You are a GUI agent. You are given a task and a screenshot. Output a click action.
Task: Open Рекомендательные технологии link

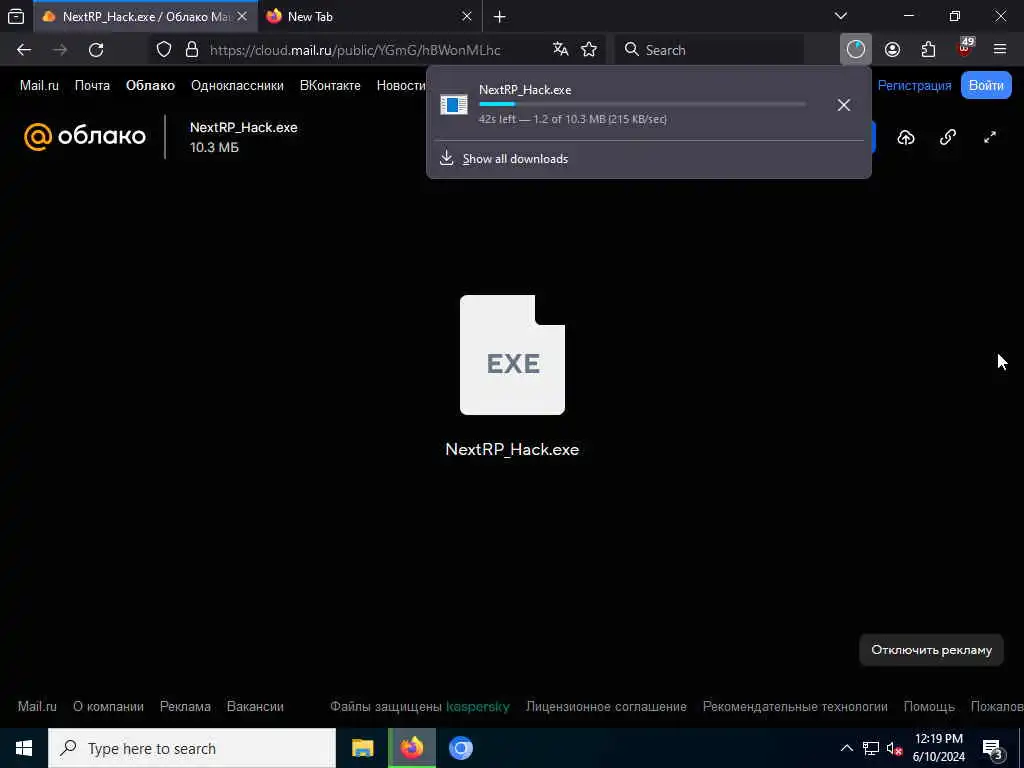795,707
